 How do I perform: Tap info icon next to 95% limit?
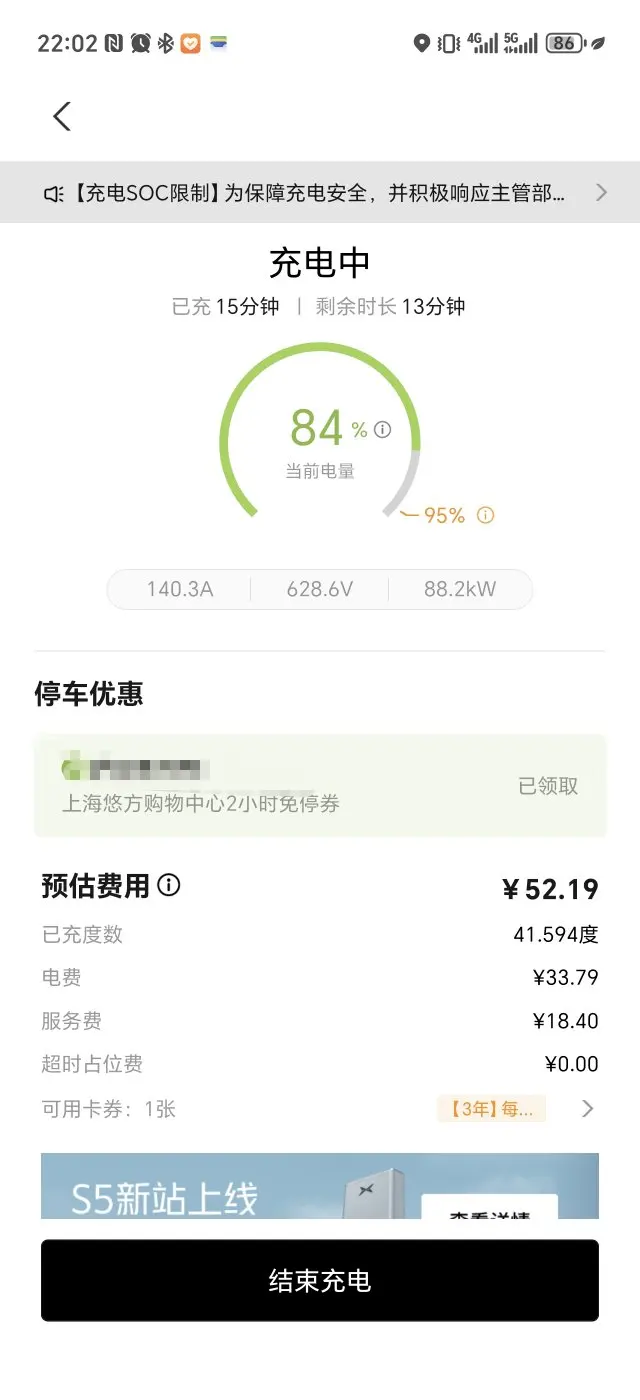[x=485, y=516]
